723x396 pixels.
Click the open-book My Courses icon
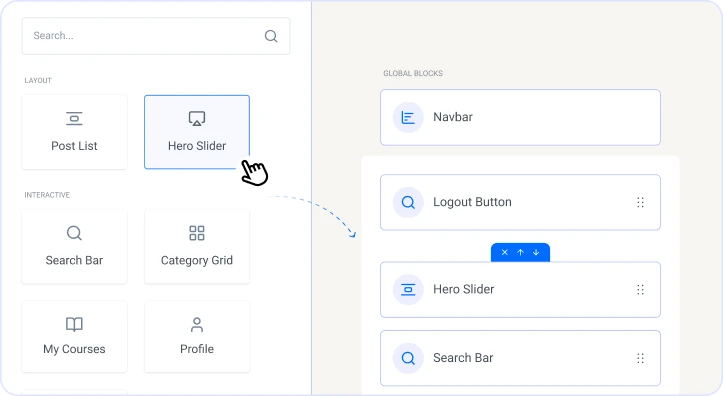point(74,324)
